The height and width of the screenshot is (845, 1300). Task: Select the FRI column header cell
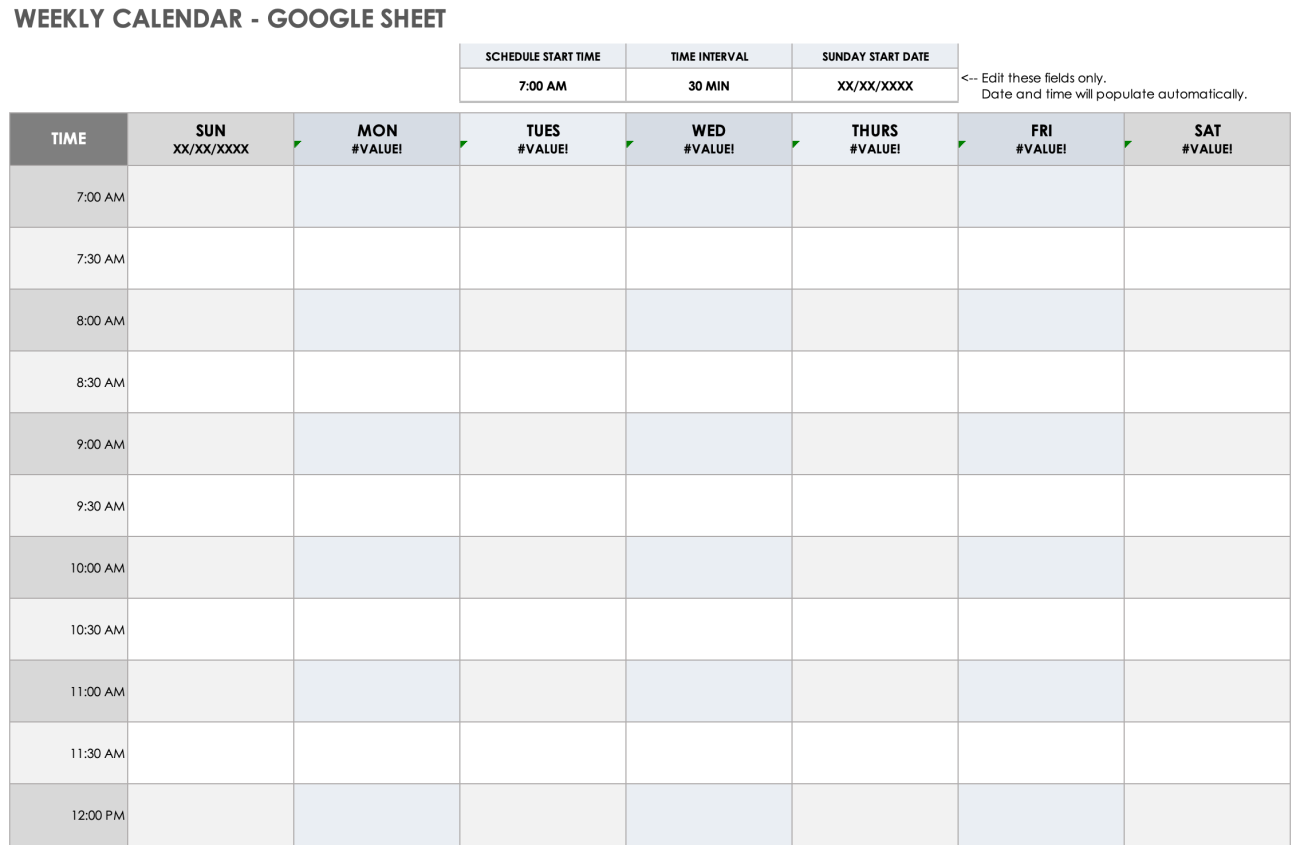pyautogui.click(x=1041, y=139)
